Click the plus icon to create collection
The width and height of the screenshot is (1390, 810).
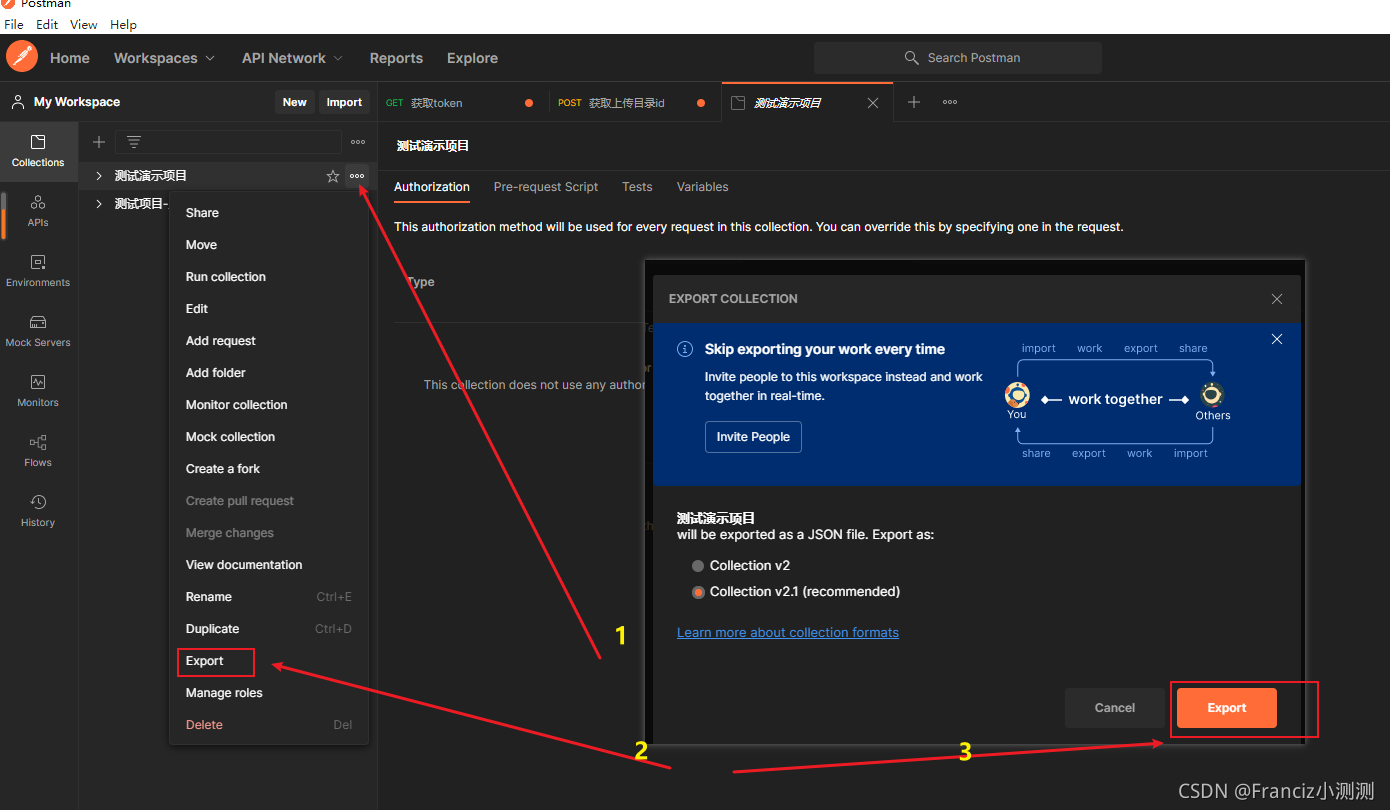point(99,142)
